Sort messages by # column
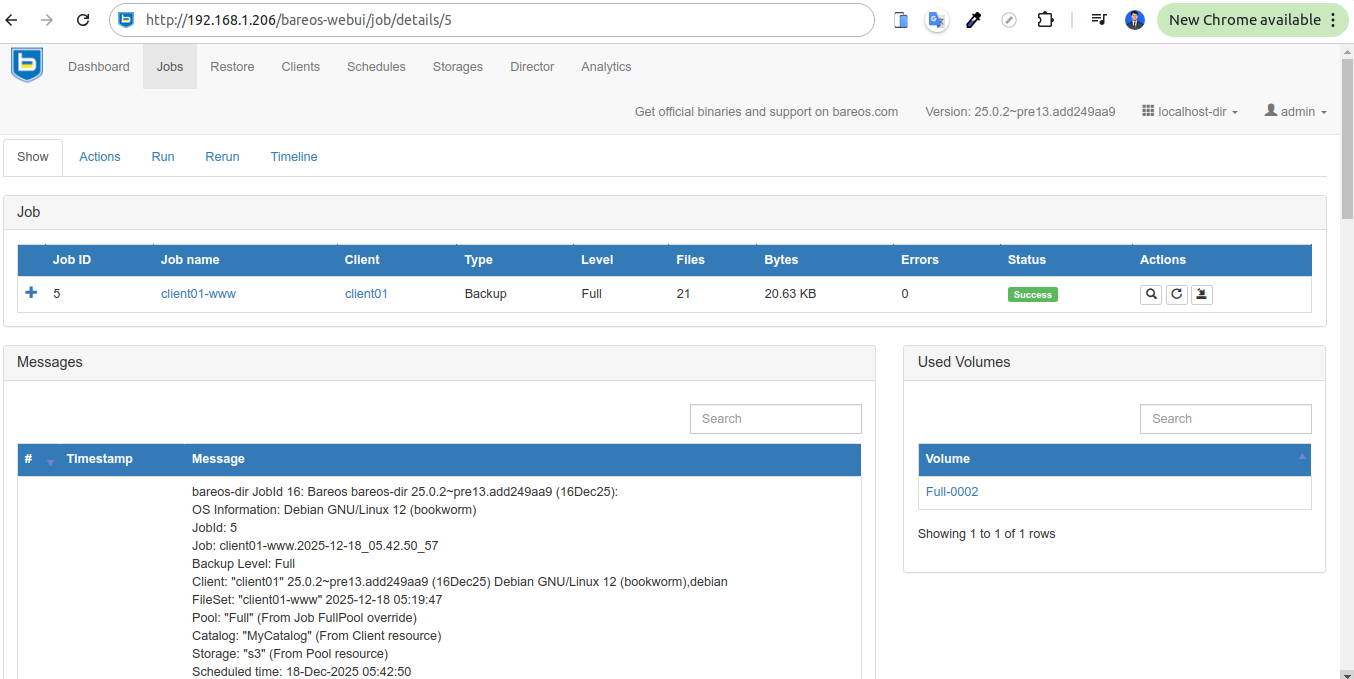 coord(38,459)
